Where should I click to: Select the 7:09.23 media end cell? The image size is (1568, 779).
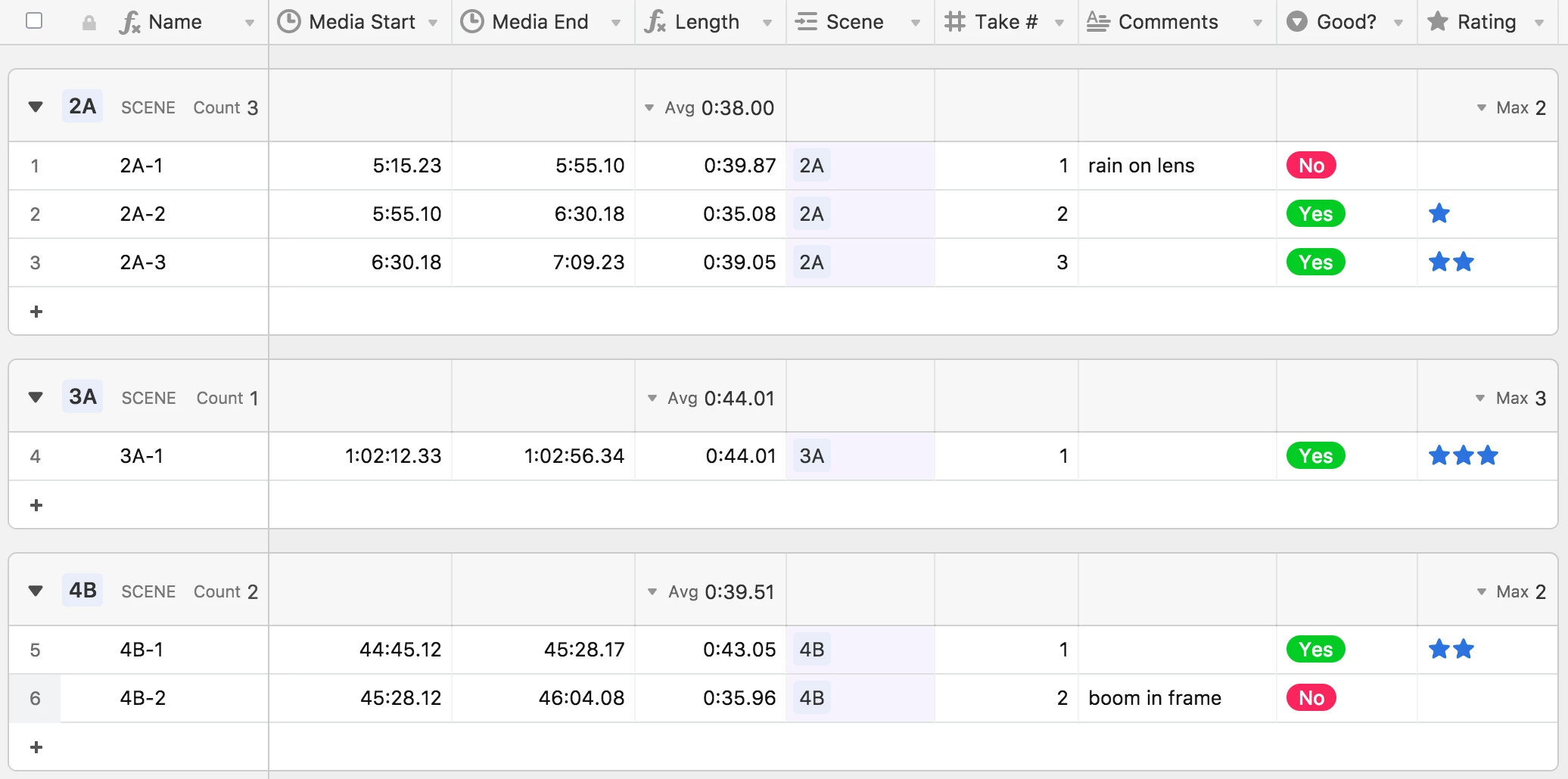click(543, 262)
